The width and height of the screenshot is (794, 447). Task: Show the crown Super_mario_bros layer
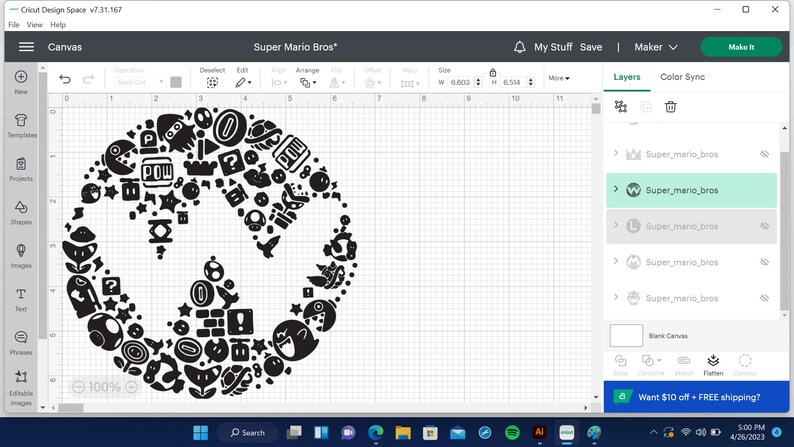coord(765,154)
